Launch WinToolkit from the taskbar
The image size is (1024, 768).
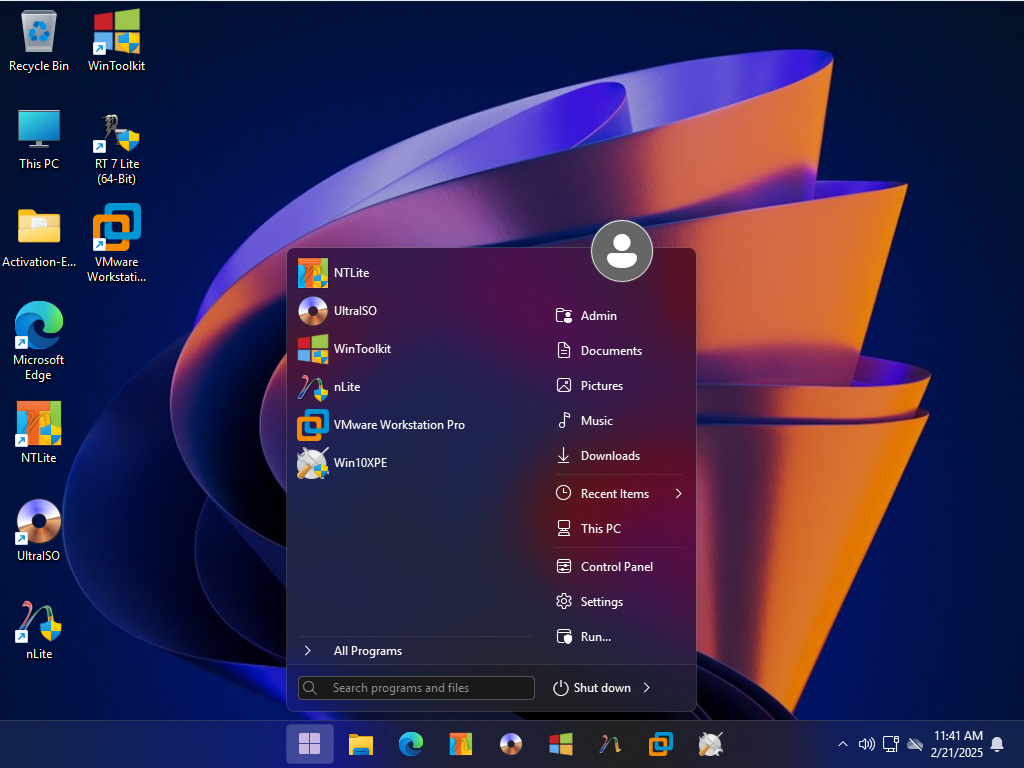pyautogui.click(x=561, y=744)
